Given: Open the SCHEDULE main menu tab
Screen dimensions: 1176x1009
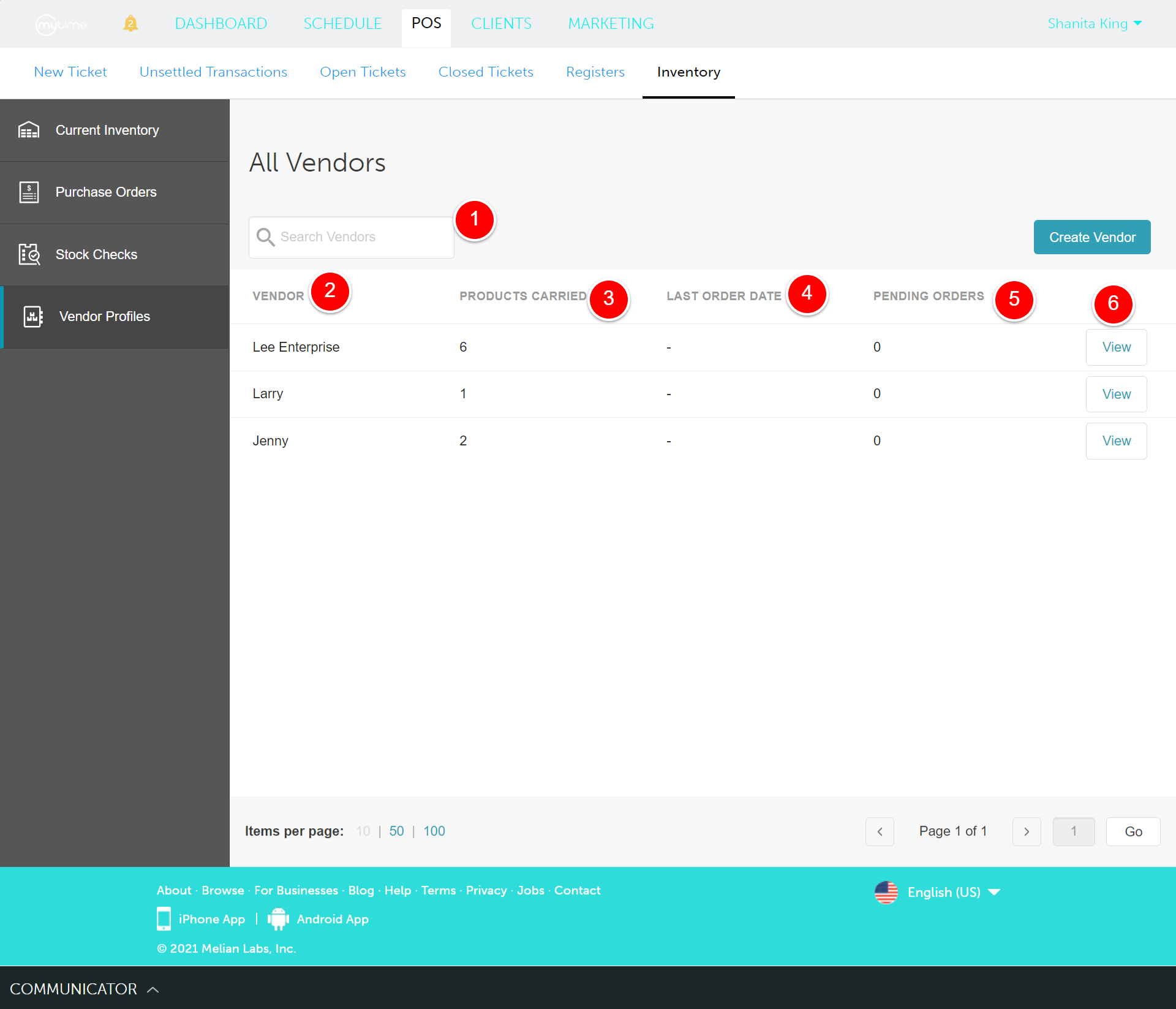Looking at the screenshot, I should click(x=342, y=24).
